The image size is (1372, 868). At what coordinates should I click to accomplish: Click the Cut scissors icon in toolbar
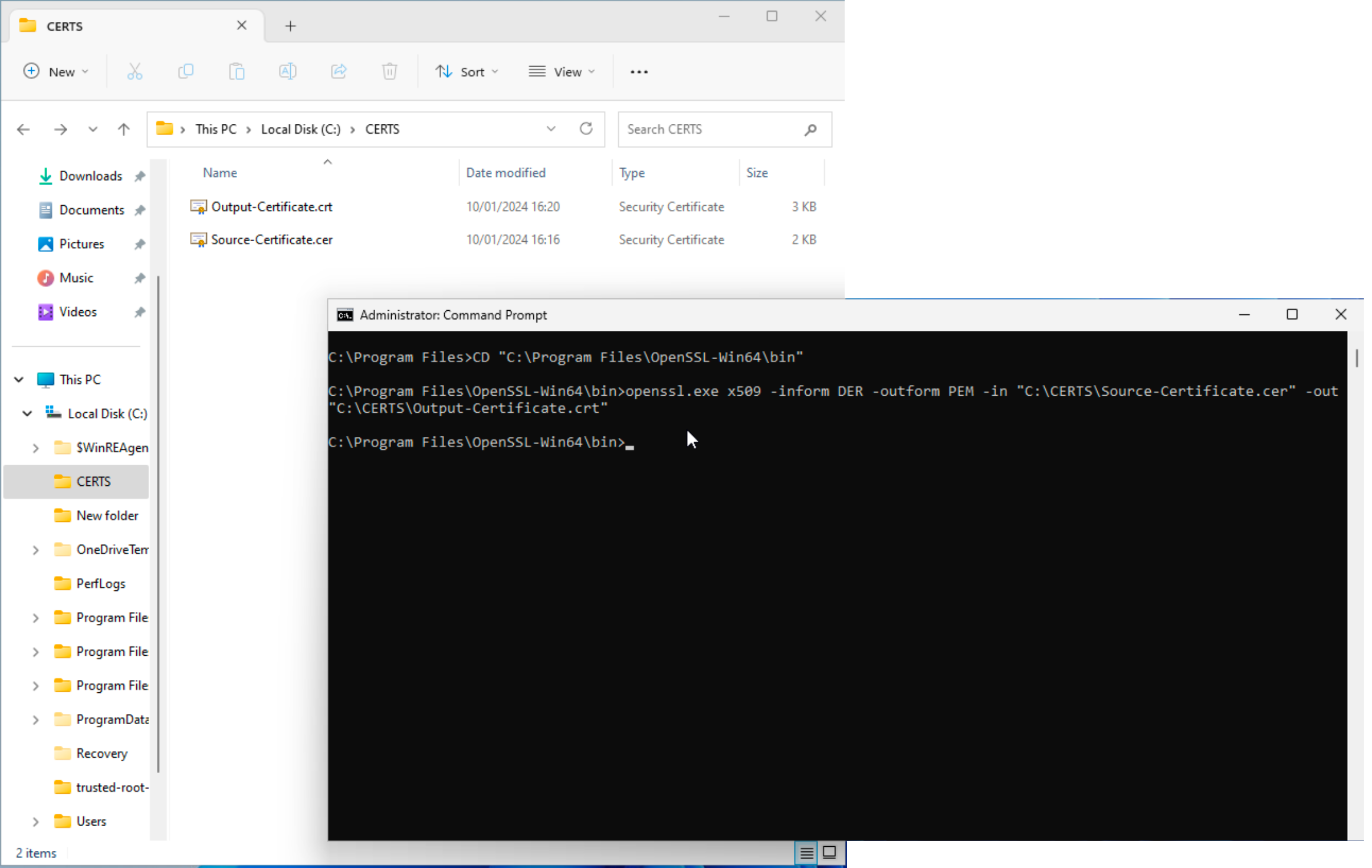[x=134, y=72]
